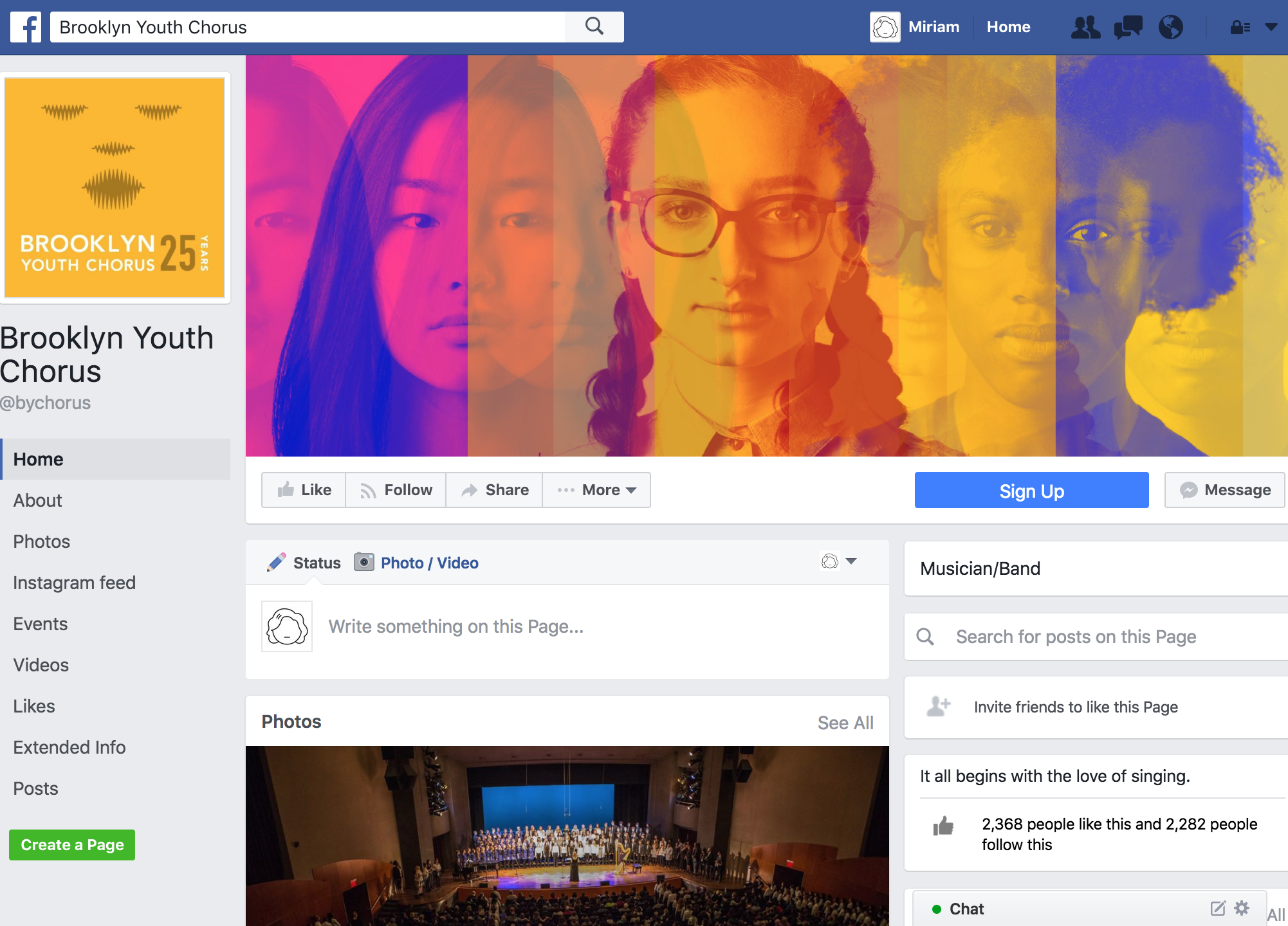Click the green Create a Page button
1288x926 pixels.
click(72, 845)
